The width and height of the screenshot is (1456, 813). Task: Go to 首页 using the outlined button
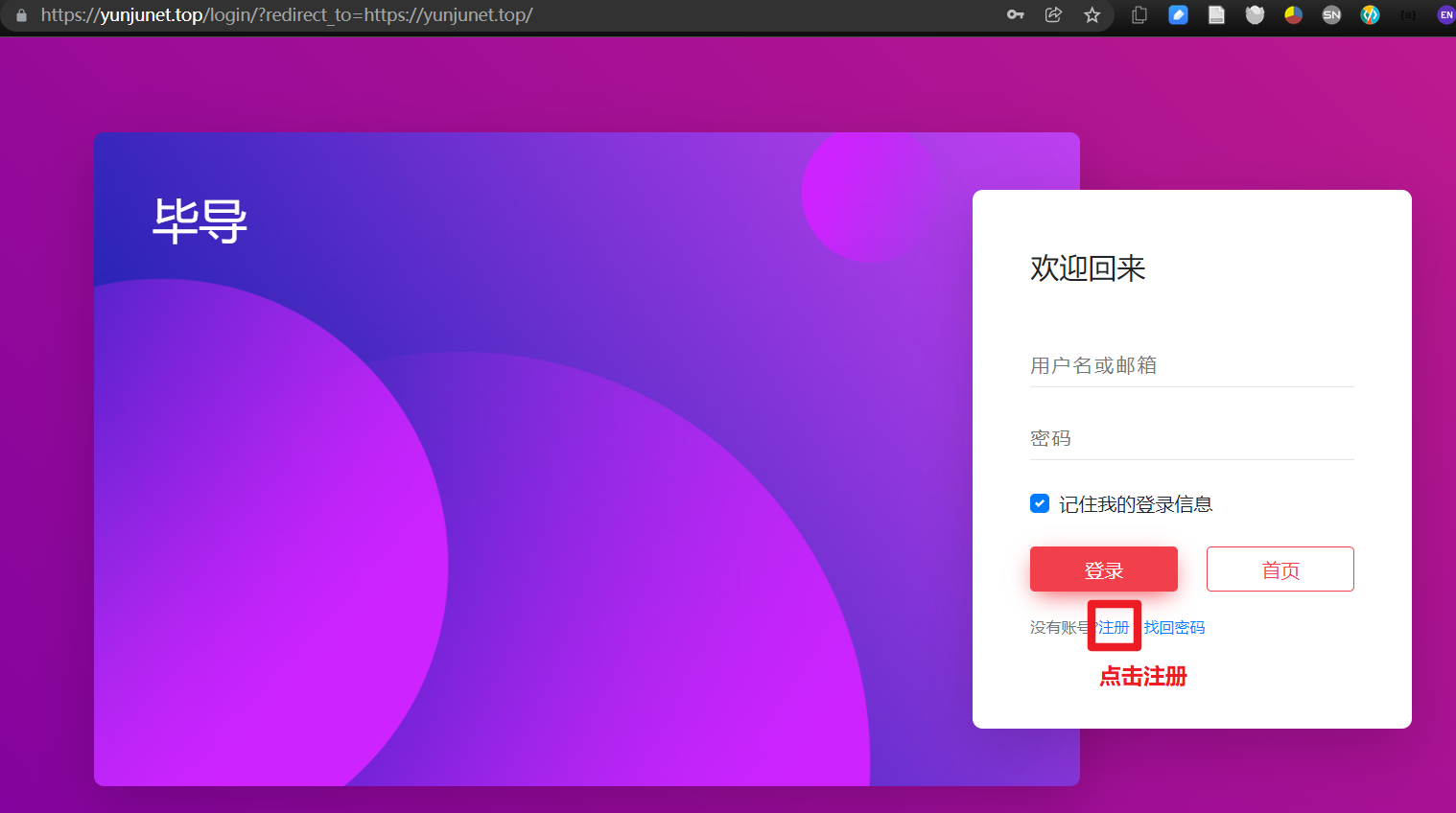coord(1280,569)
